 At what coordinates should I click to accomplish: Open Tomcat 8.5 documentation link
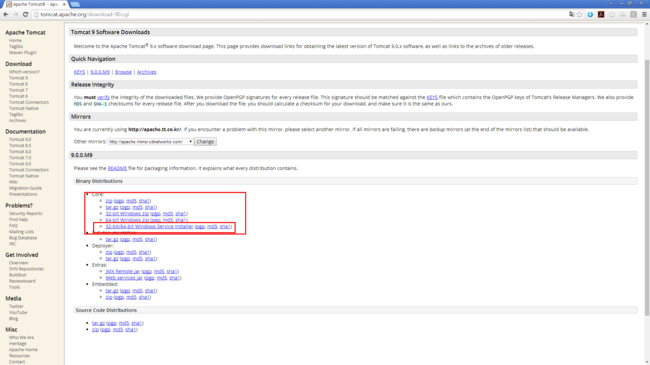20,146
